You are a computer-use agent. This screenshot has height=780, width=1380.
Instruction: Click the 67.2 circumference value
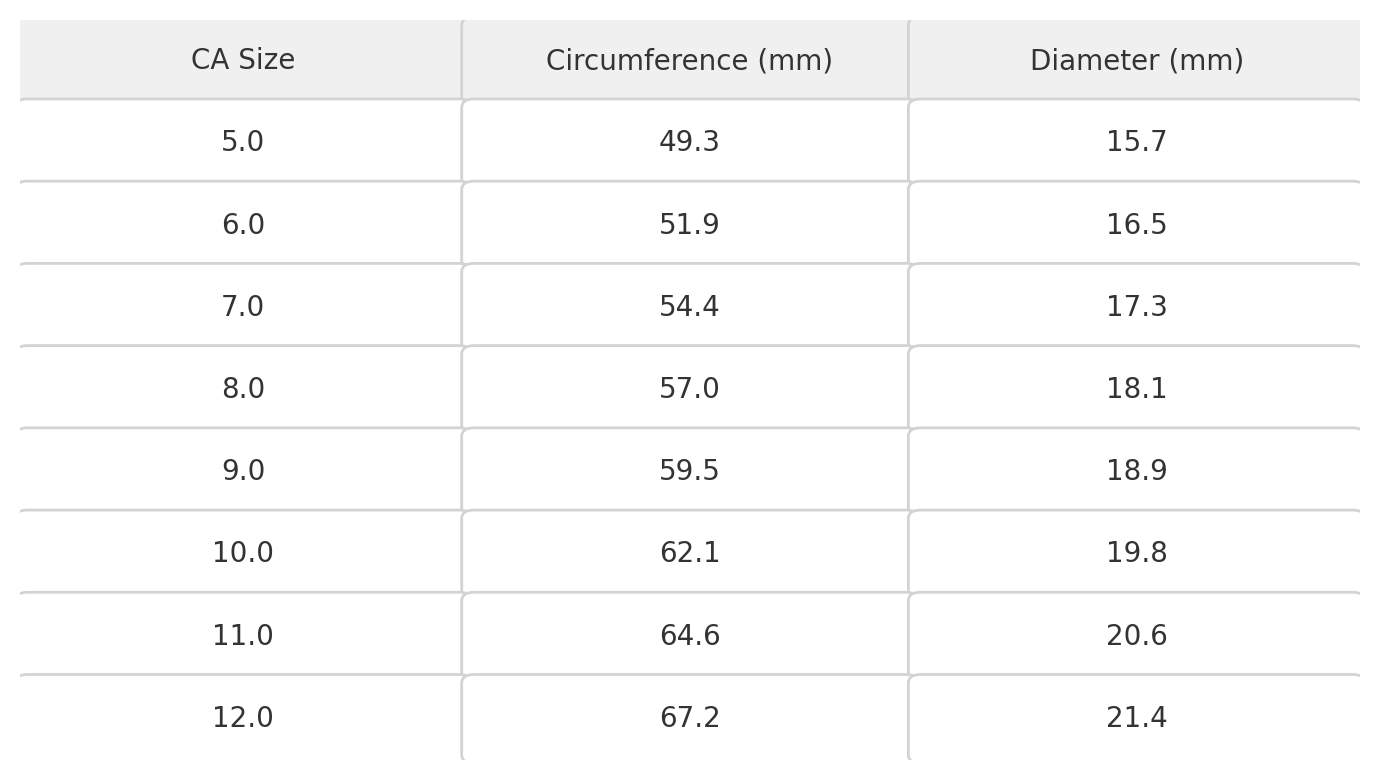tap(689, 718)
